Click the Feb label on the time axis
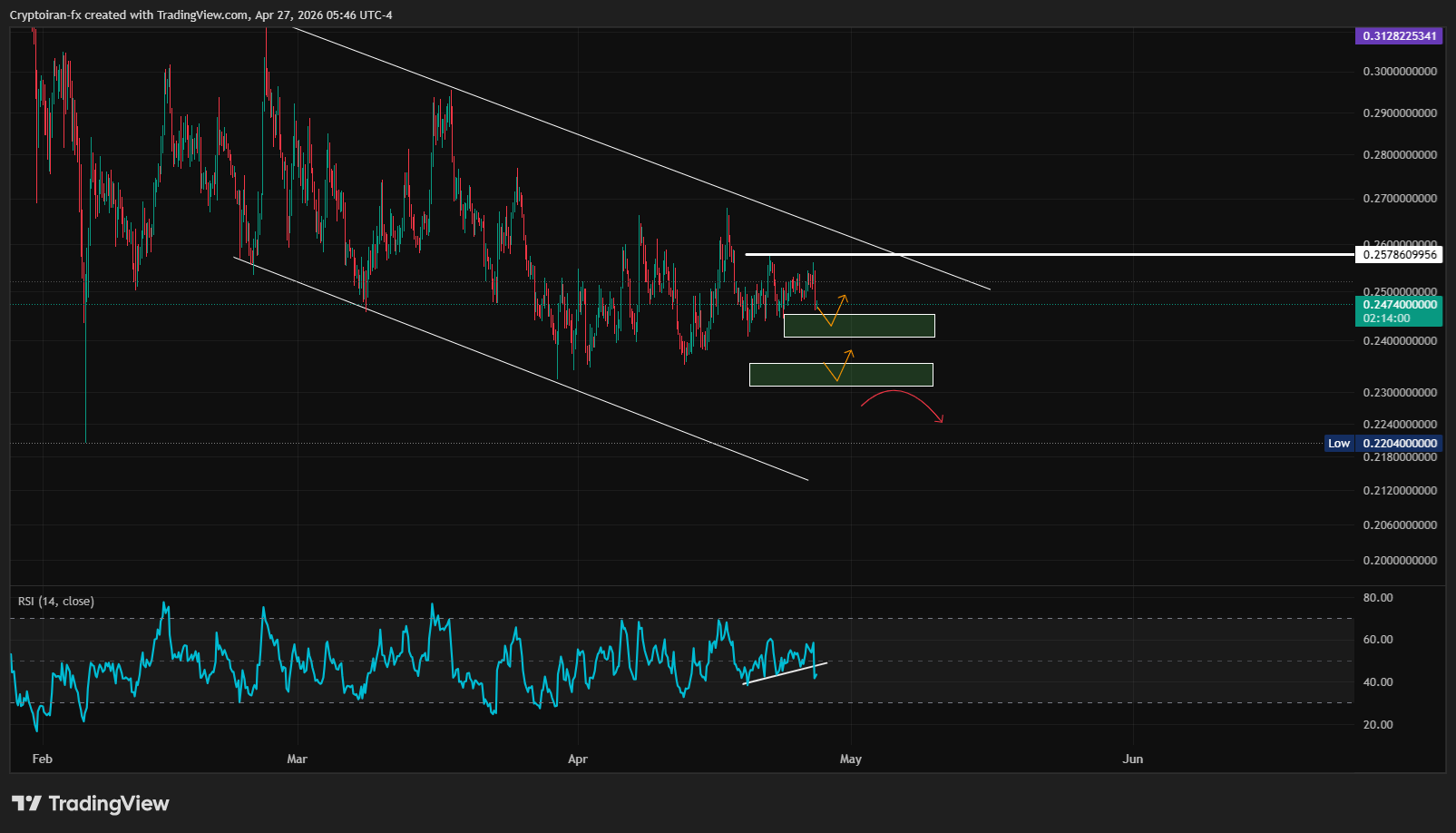Screen dimensions: 1456x833 (42, 759)
